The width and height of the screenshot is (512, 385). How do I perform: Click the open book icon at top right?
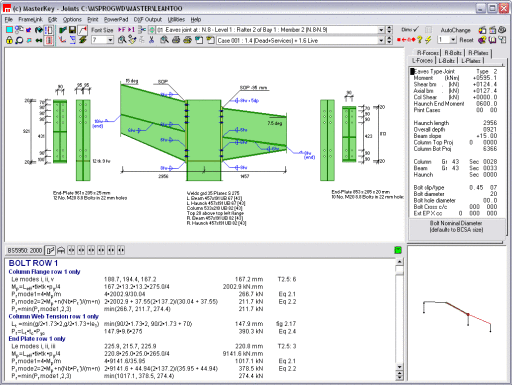492,40
